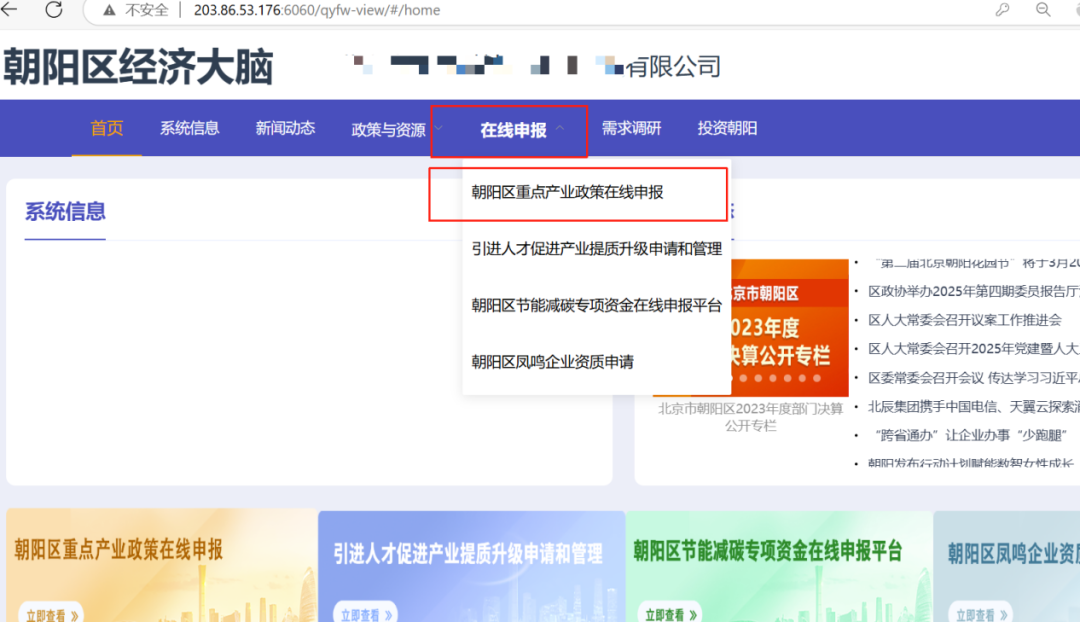Click the 系统信息 section heading
This screenshot has height=622, width=1080.
click(x=65, y=211)
